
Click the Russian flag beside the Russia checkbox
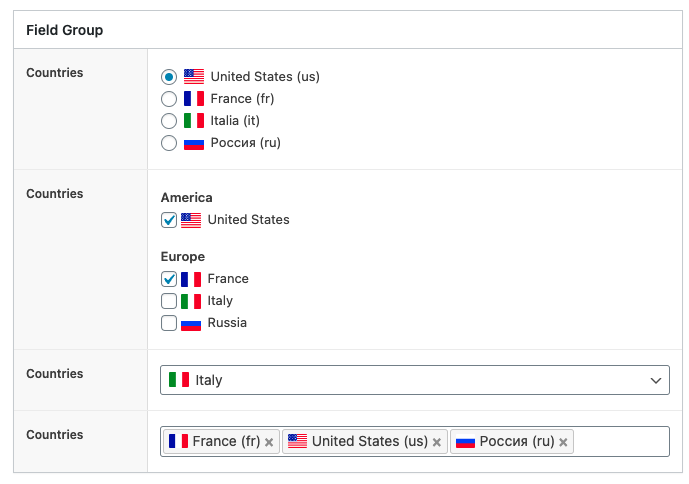pyautogui.click(x=191, y=324)
